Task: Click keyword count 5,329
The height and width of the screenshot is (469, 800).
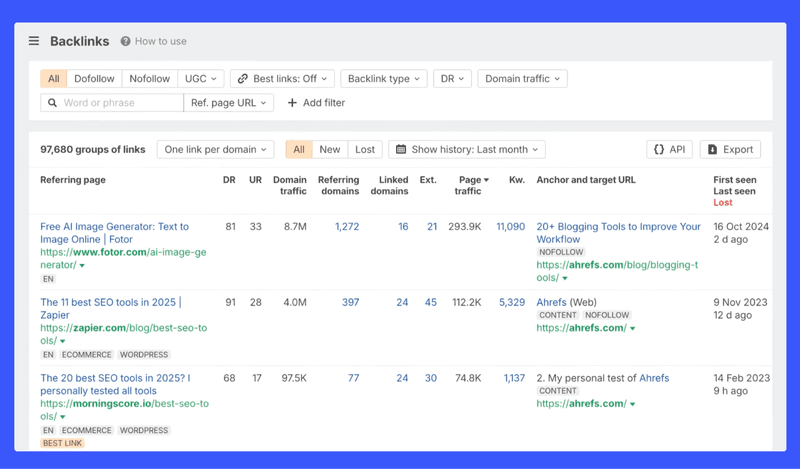Action: click(512, 302)
